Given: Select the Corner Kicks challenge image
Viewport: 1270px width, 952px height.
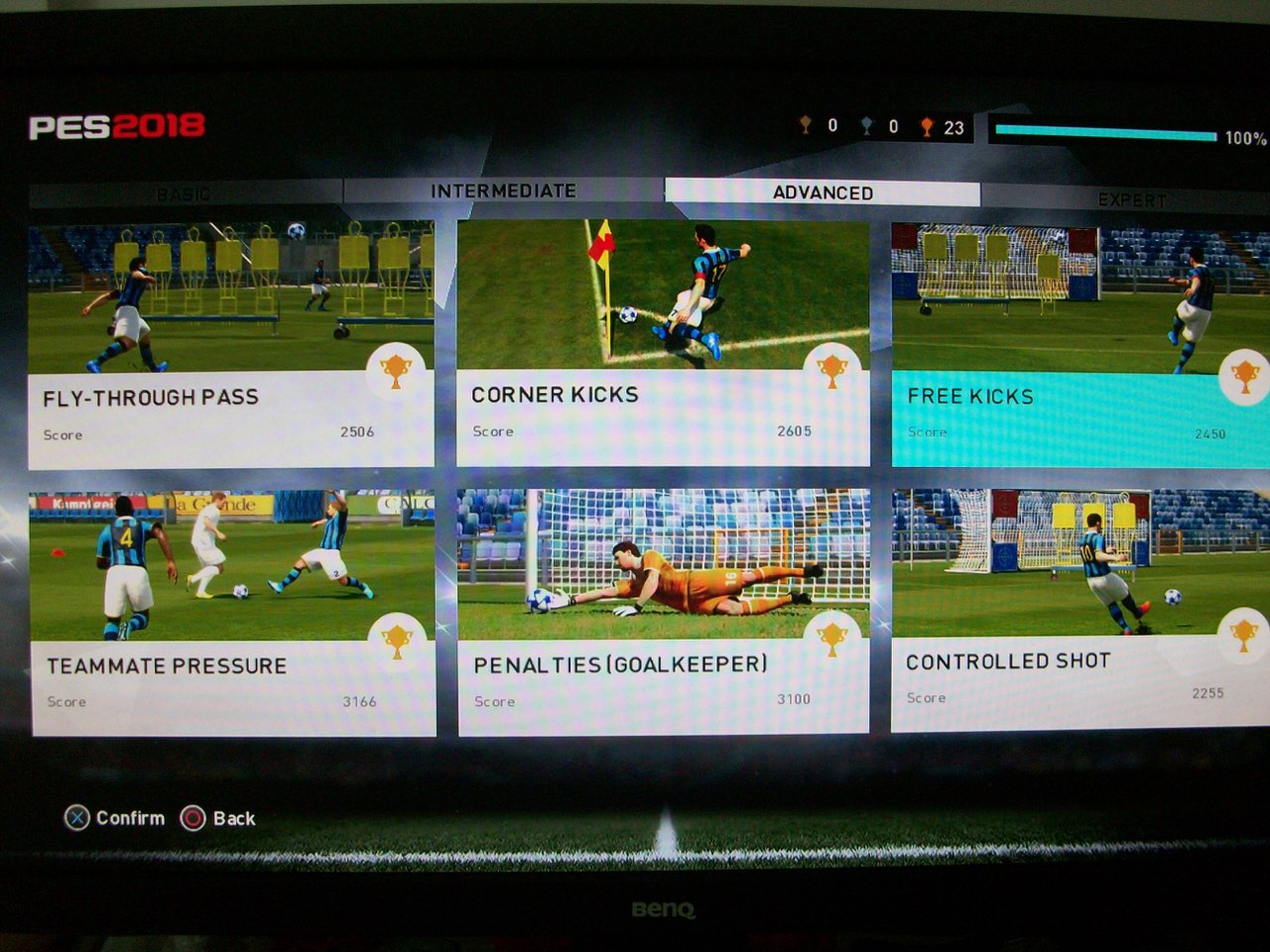Looking at the screenshot, I should [x=662, y=294].
